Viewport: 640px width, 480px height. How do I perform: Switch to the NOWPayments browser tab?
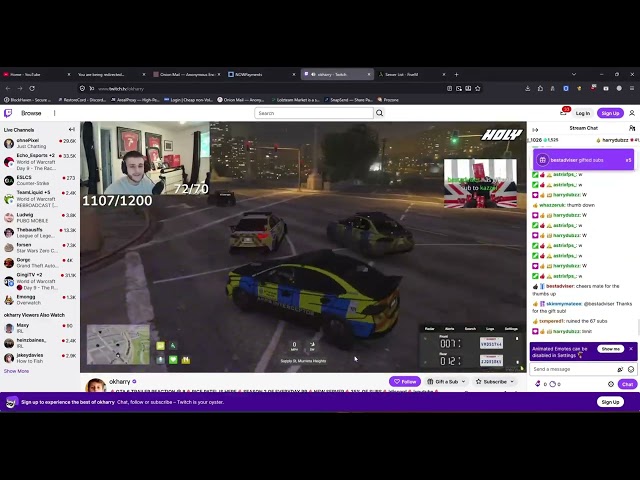(x=261, y=75)
